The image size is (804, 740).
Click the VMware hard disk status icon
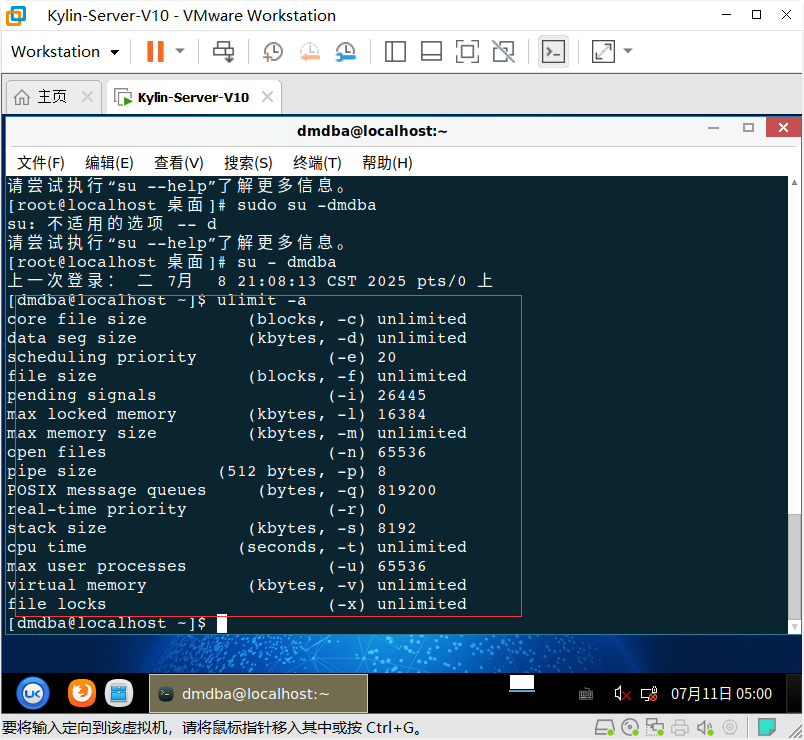(605, 727)
